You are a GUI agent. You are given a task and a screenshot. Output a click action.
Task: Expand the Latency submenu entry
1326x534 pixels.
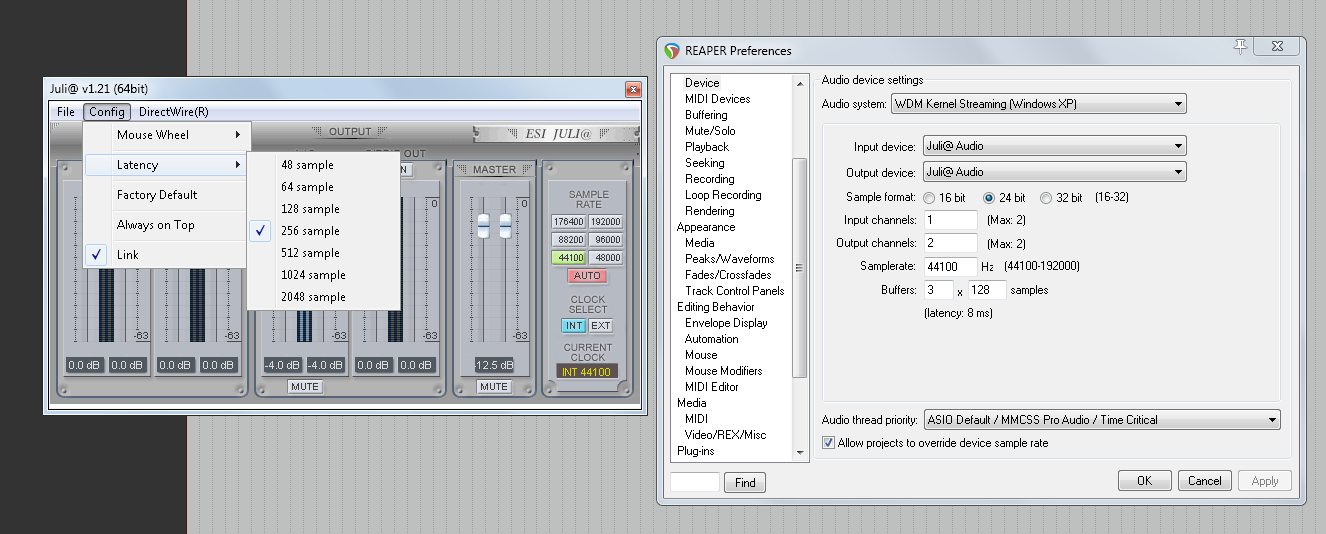pos(167,165)
